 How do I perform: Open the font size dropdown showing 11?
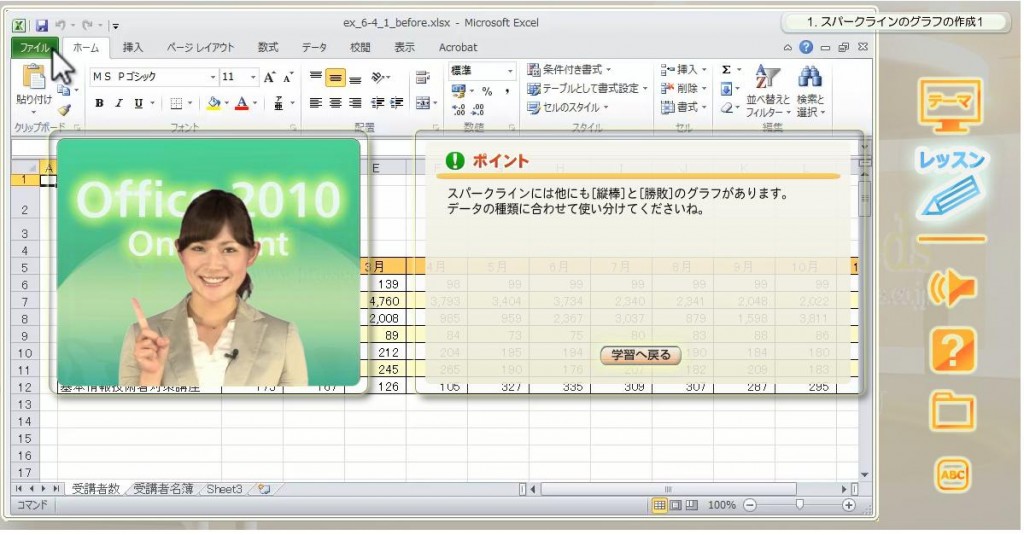tap(253, 77)
